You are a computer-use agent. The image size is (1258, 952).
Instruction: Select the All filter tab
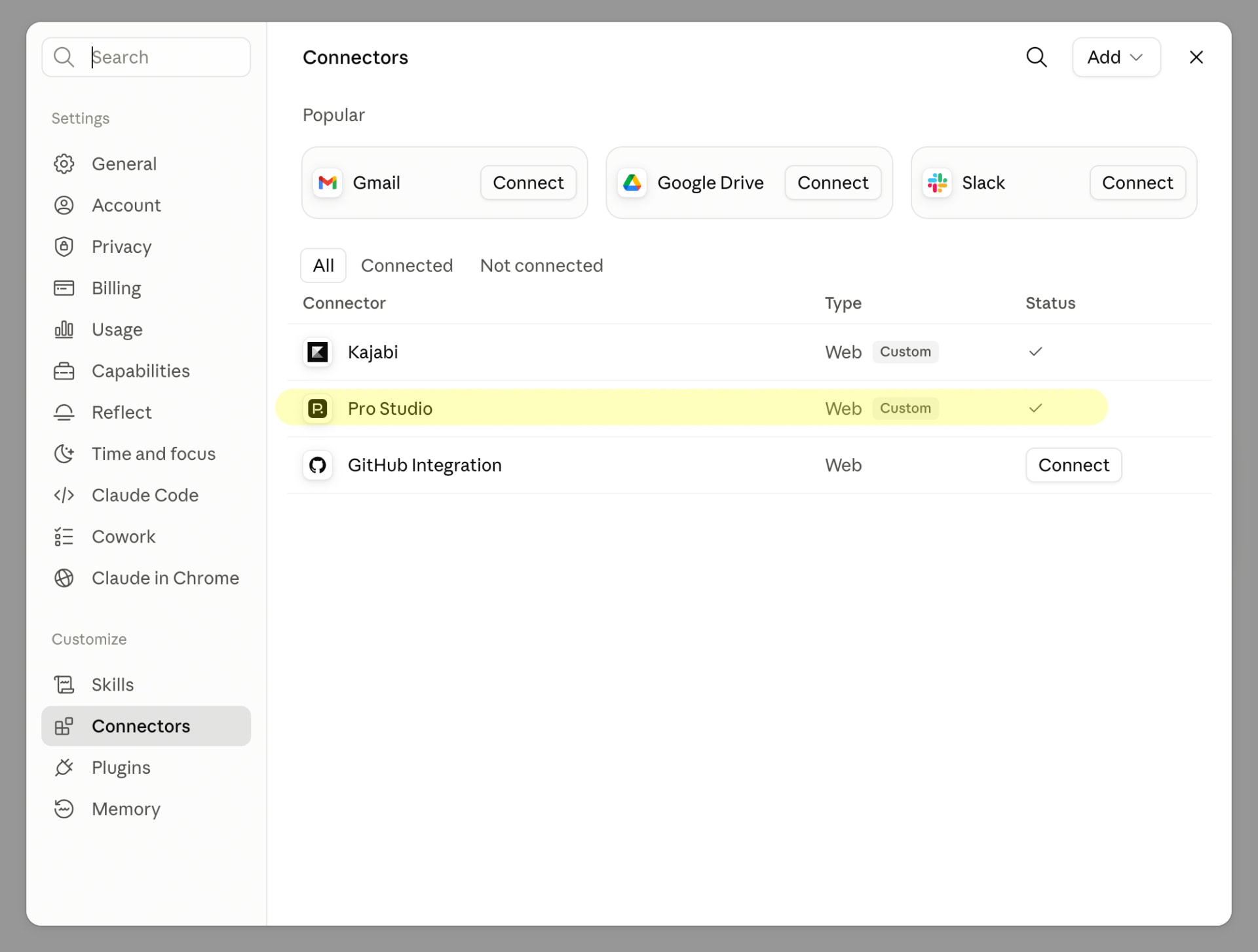point(323,265)
